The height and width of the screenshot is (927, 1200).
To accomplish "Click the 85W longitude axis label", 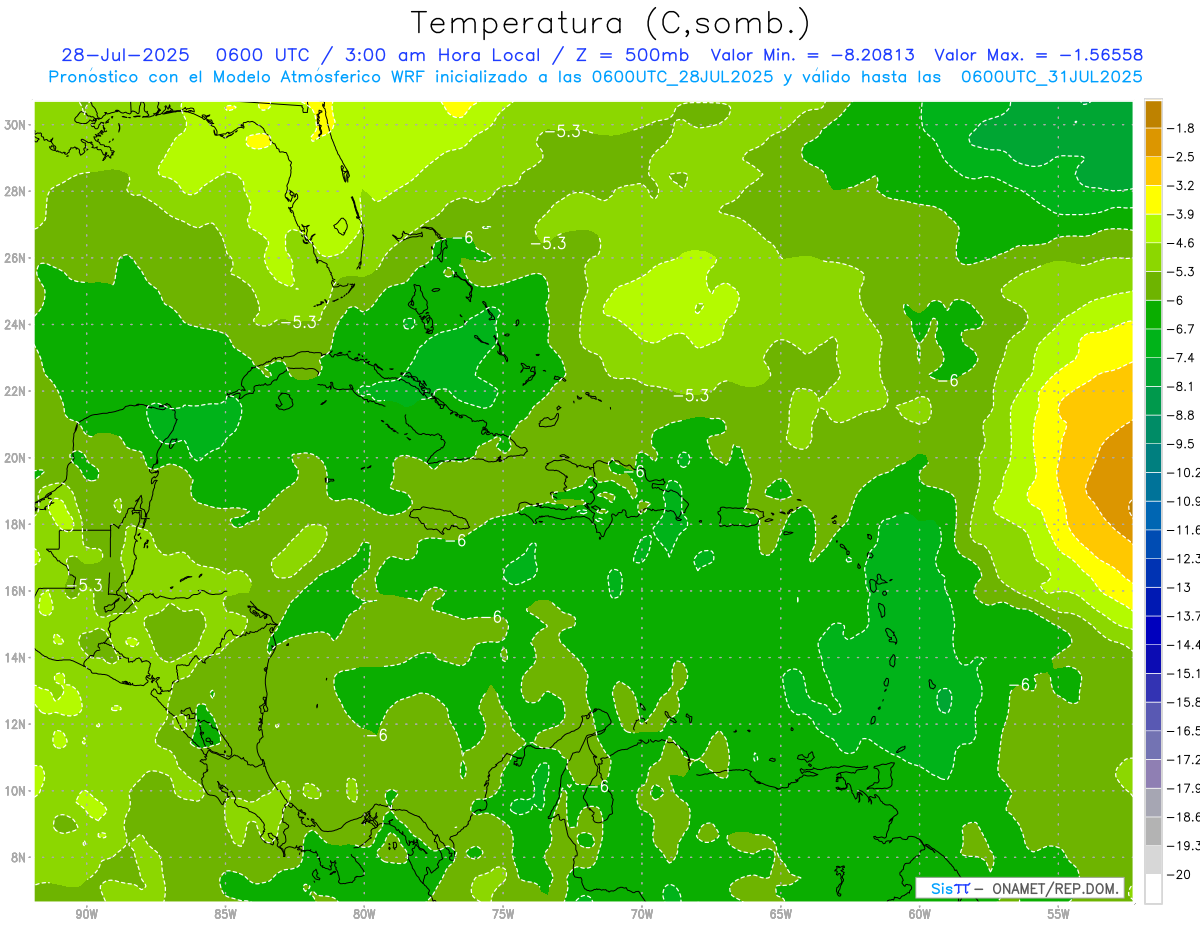I will click(x=225, y=914).
